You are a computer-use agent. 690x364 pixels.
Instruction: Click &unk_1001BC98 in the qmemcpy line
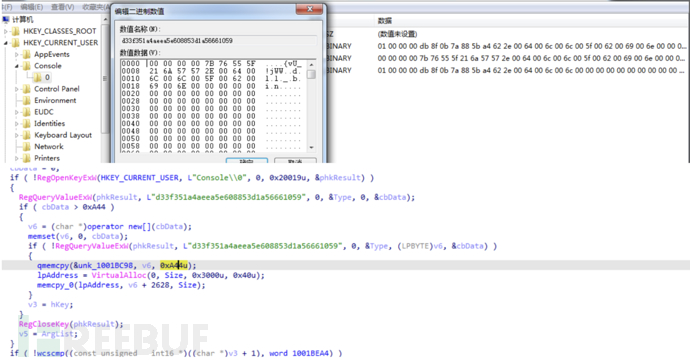(x=103, y=265)
